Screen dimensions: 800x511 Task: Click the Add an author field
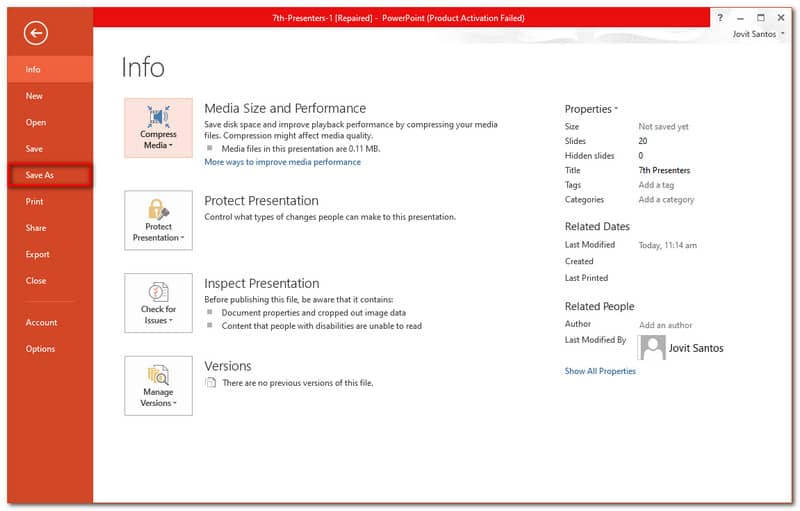pos(665,325)
